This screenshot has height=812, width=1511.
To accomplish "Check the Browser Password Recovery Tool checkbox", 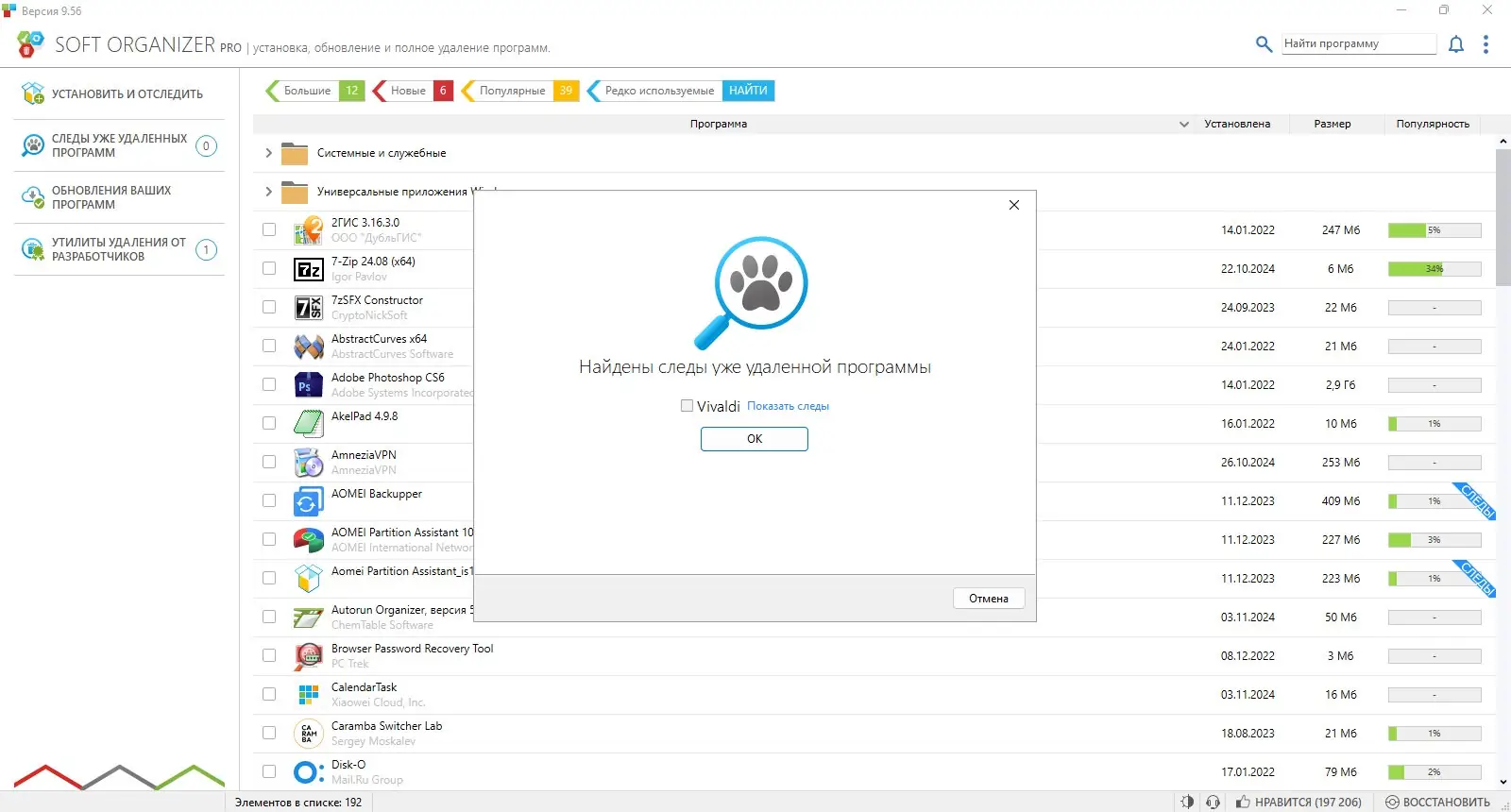I will point(269,655).
